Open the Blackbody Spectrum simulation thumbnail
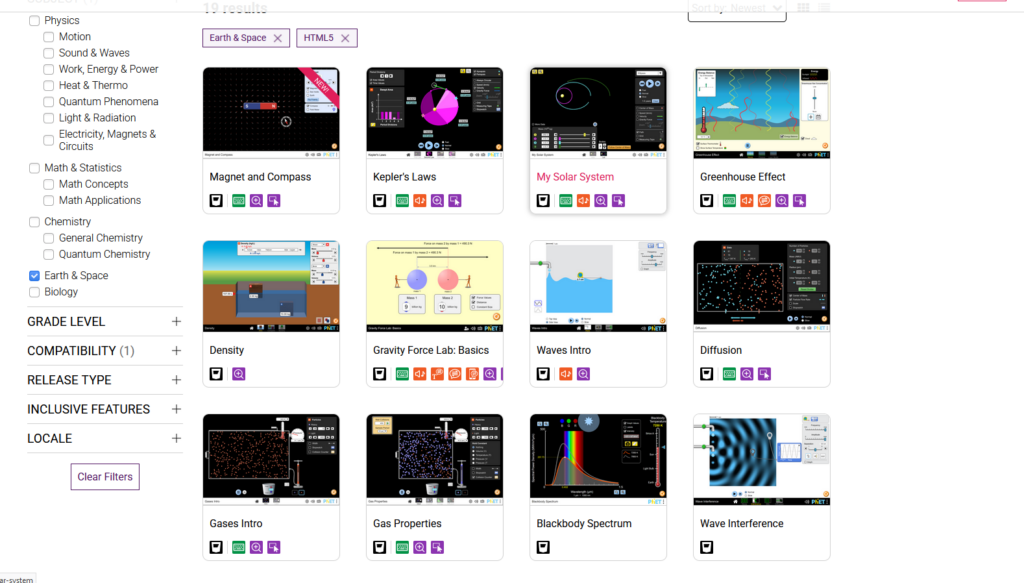The width and height of the screenshot is (1024, 583). point(598,458)
